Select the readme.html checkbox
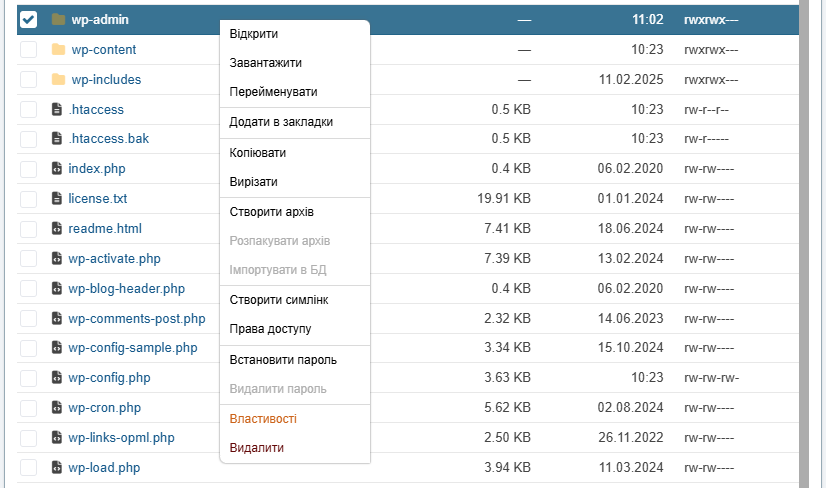This screenshot has width=826, height=488. point(28,229)
